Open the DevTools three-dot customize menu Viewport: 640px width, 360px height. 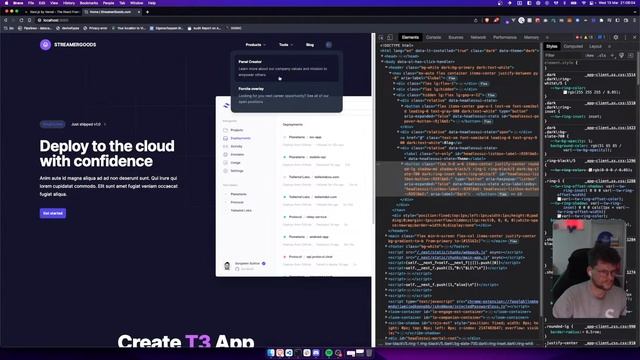click(625, 38)
